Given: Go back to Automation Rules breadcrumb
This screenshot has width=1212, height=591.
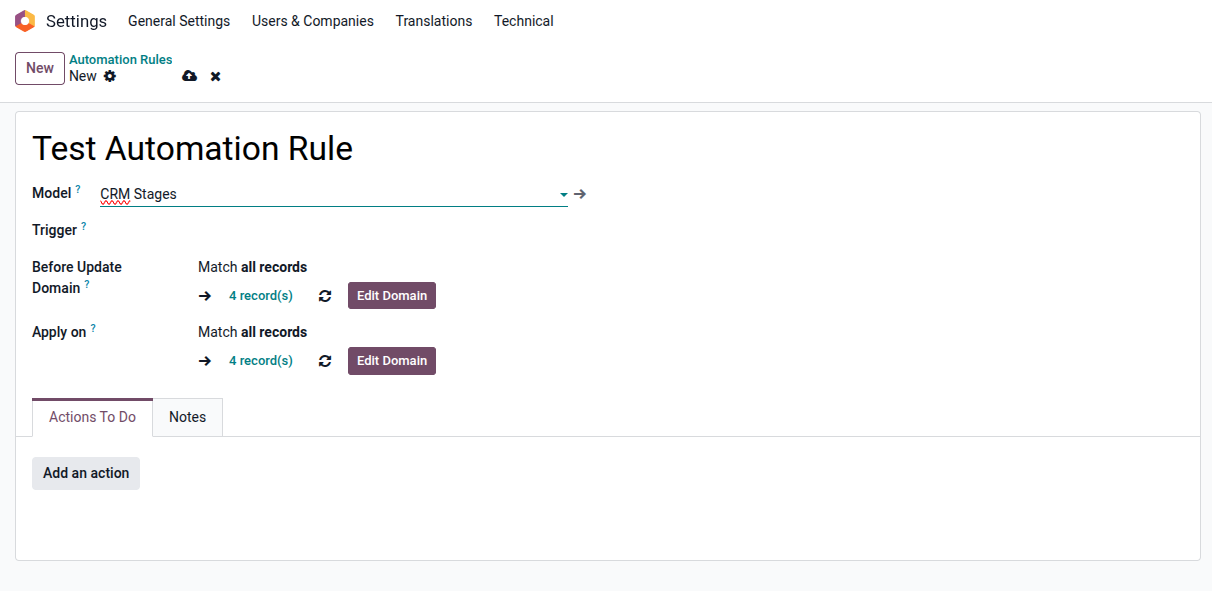Looking at the screenshot, I should click(x=120, y=60).
